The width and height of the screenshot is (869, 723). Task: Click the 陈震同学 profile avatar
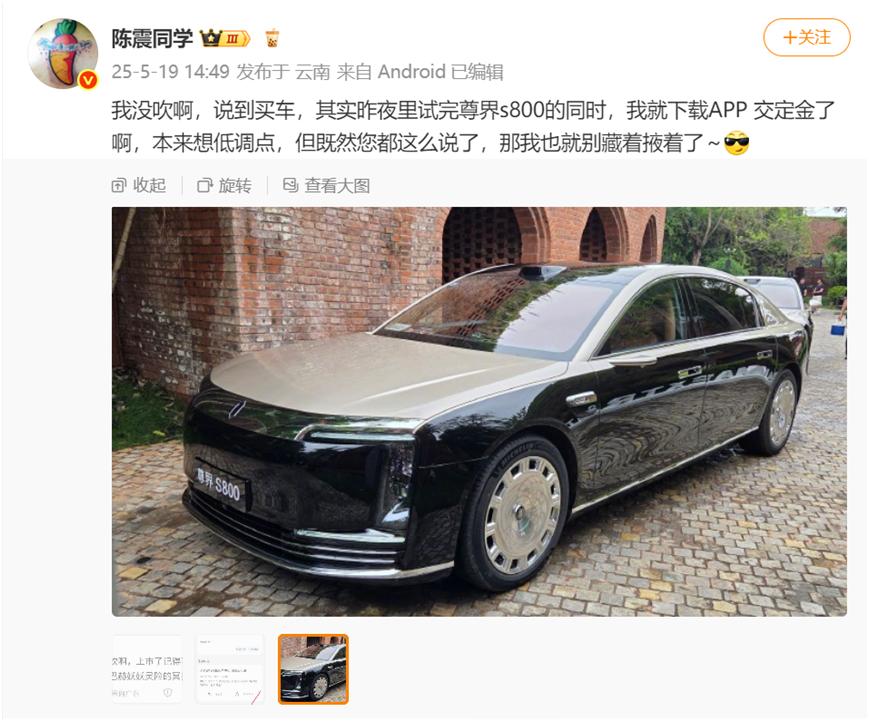tap(63, 53)
